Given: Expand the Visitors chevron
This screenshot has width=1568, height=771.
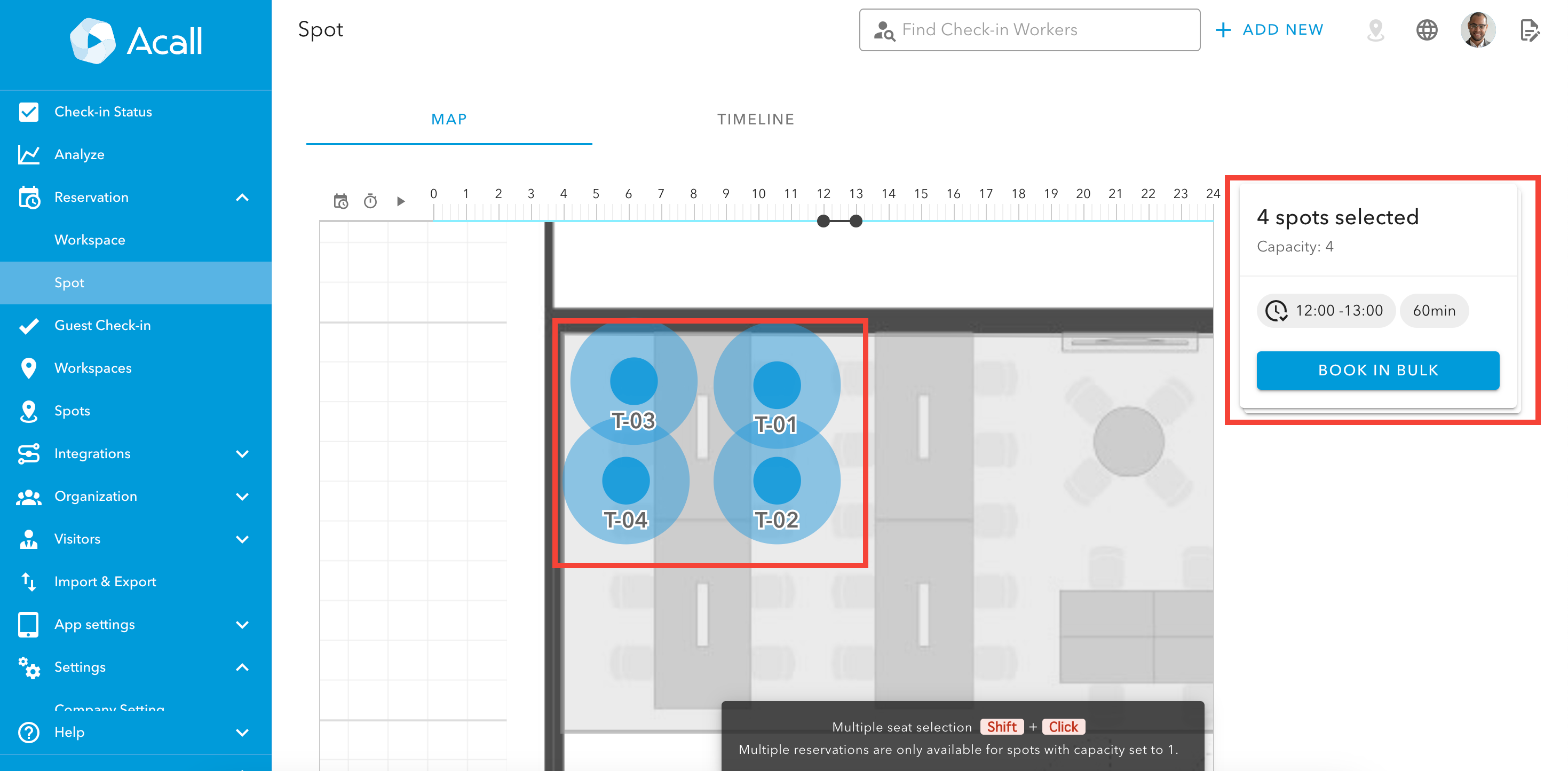Looking at the screenshot, I should (242, 539).
